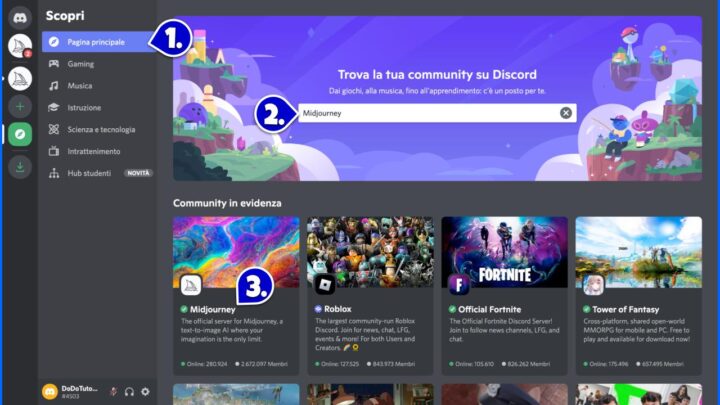Click the Fortnite banner image

coord(504,252)
